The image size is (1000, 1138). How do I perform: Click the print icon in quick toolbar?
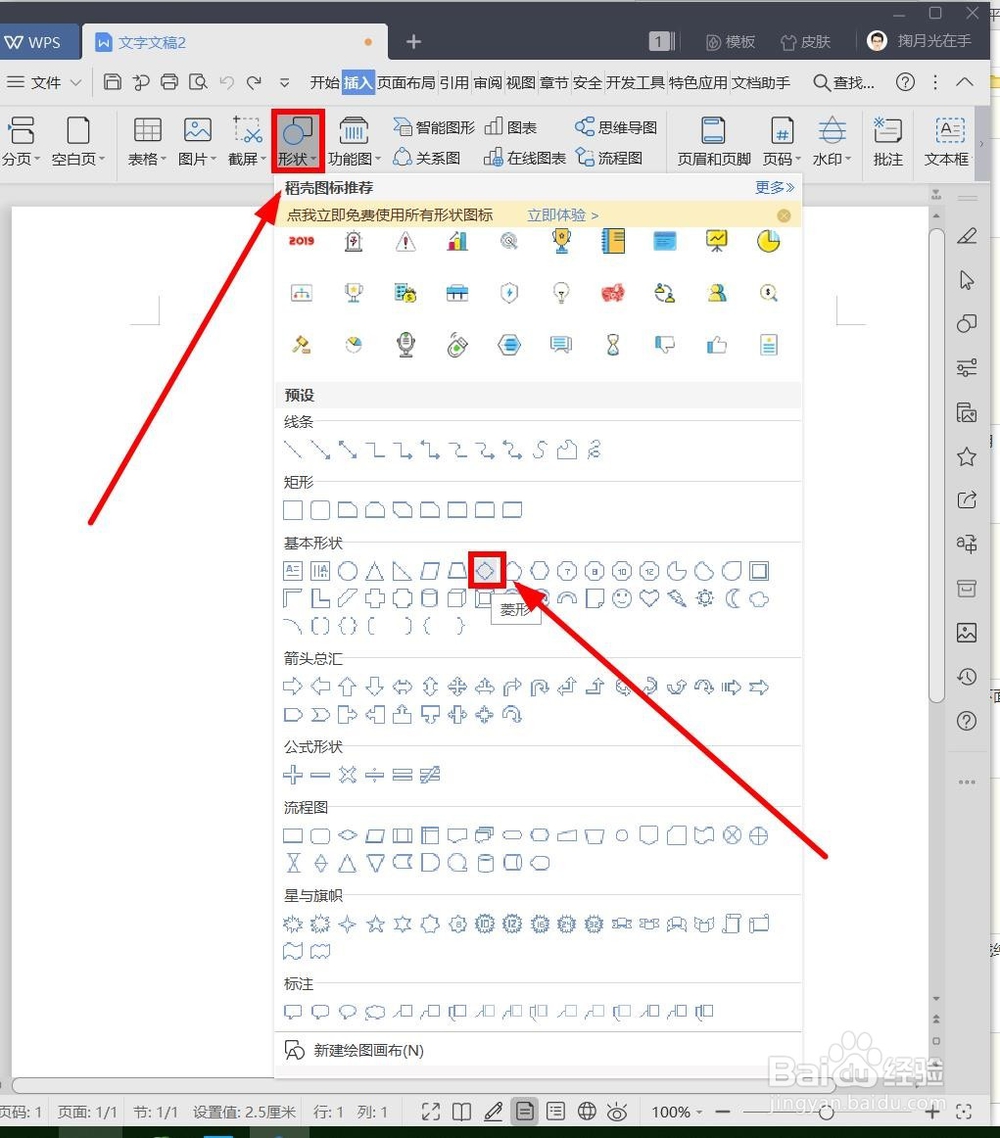pos(169,82)
